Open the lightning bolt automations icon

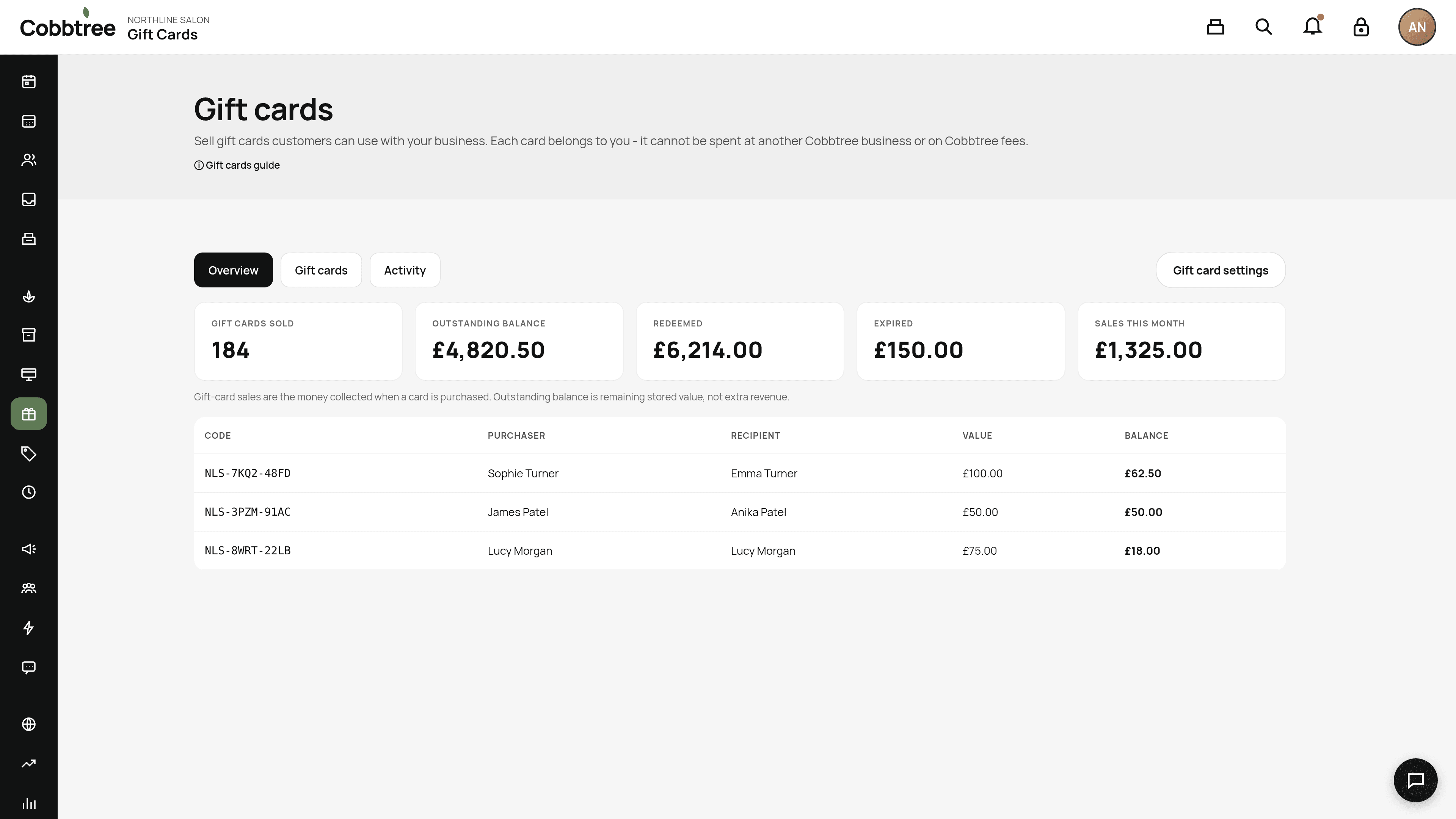[29, 628]
